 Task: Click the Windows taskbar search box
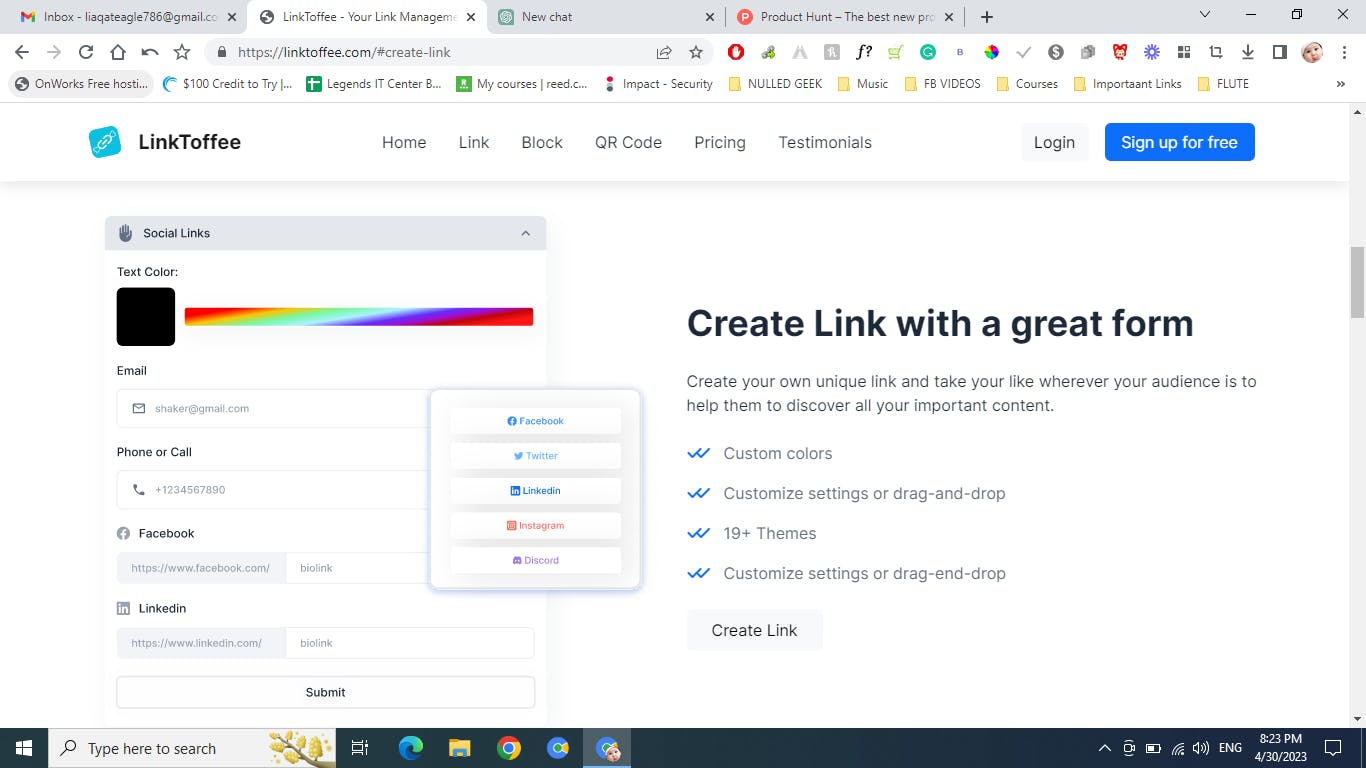192,748
